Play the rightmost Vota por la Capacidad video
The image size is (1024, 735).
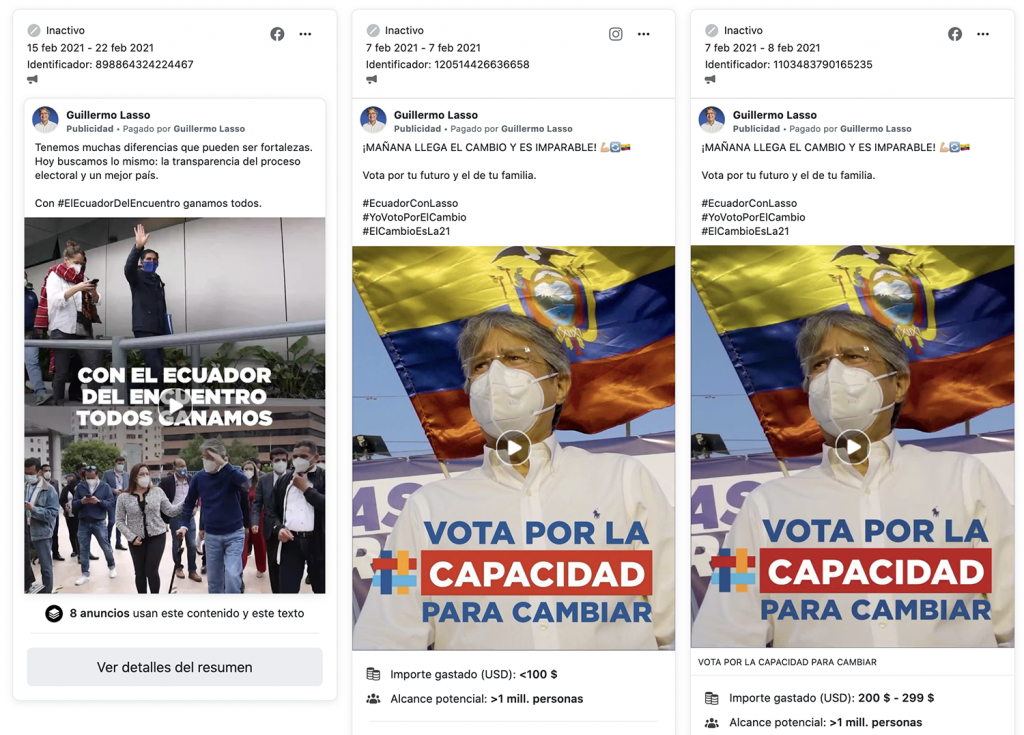click(x=852, y=447)
